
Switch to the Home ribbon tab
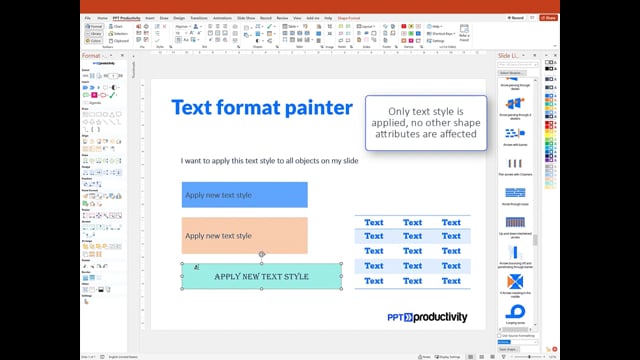(102, 18)
